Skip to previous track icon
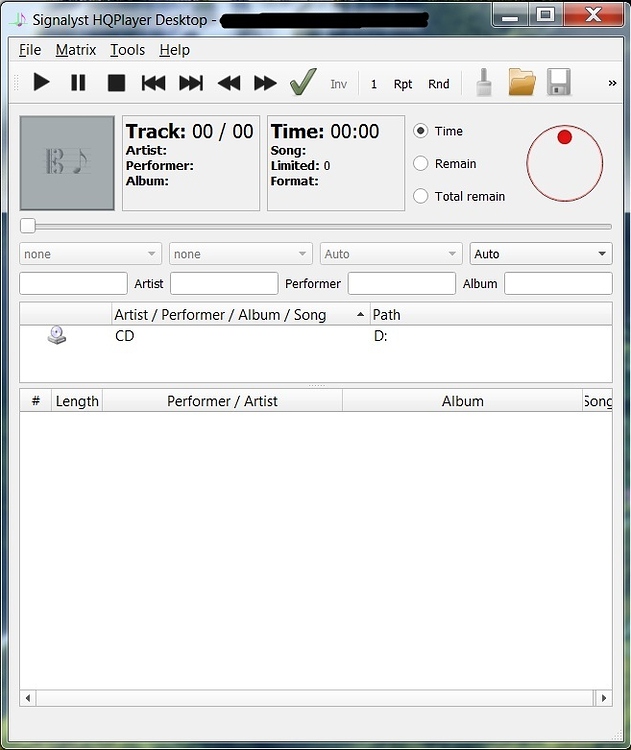The width and height of the screenshot is (631, 750). coord(153,83)
